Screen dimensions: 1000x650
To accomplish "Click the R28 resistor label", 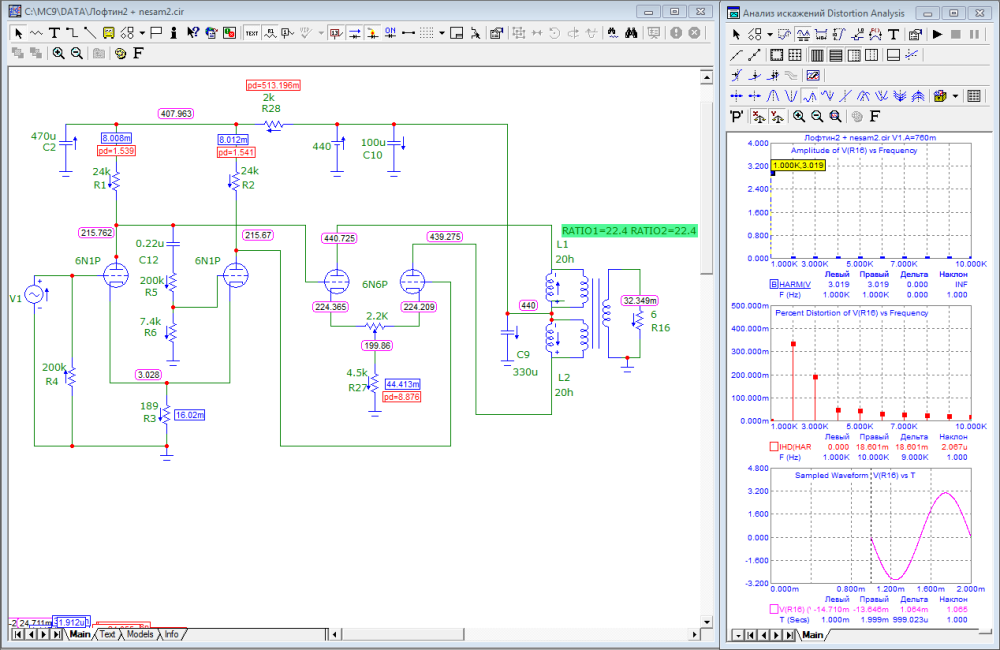I will click(270, 107).
